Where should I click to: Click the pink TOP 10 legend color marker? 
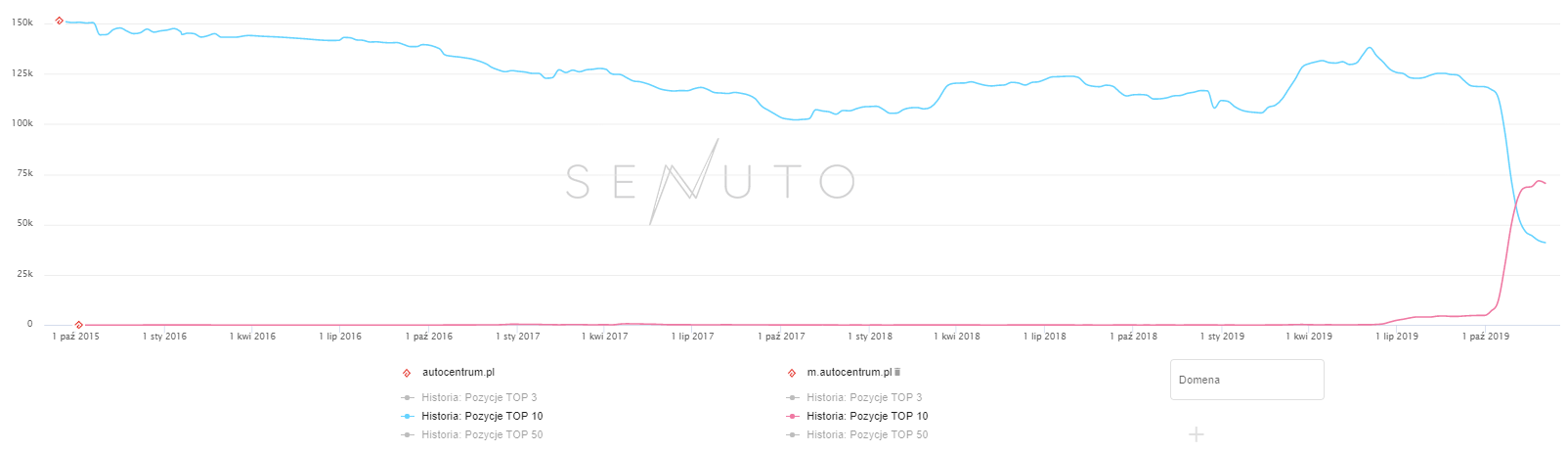[x=792, y=416]
